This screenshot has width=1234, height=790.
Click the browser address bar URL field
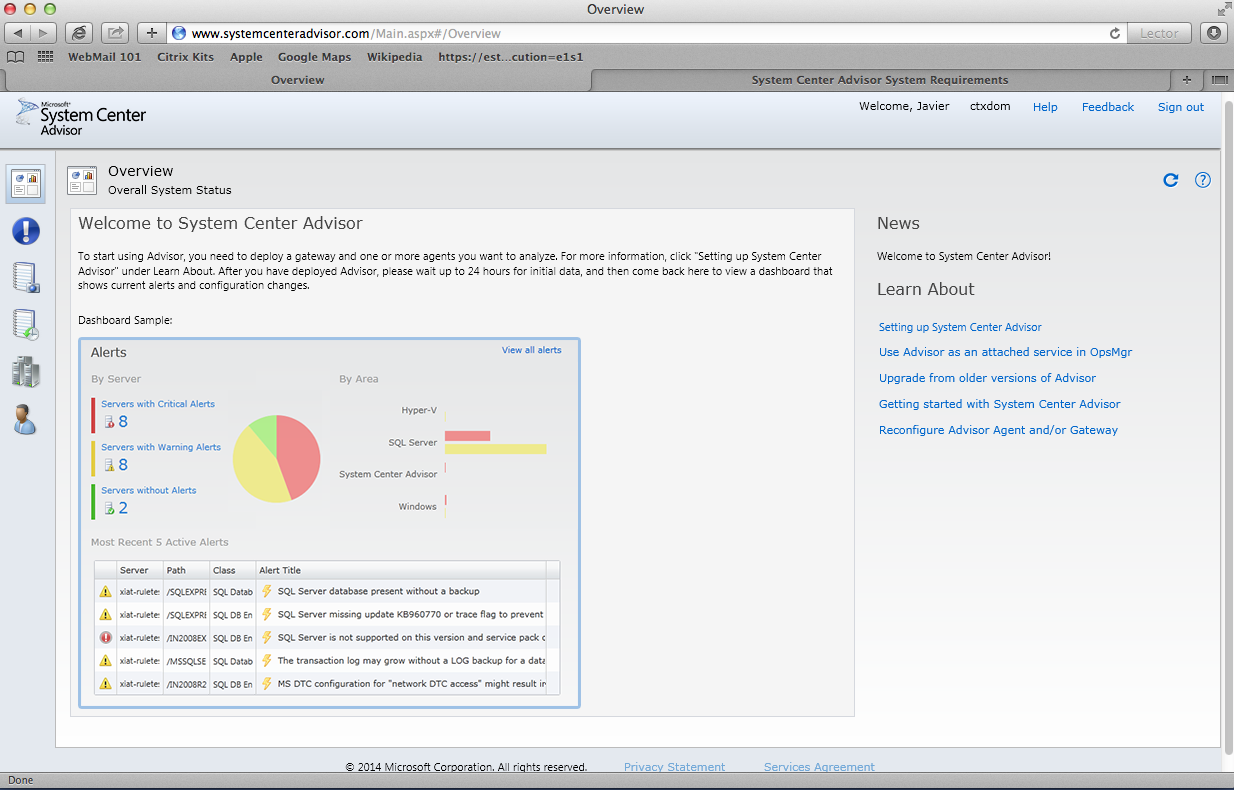coord(640,33)
